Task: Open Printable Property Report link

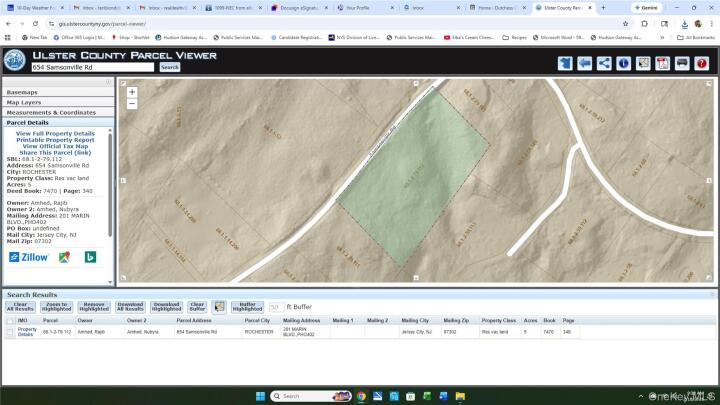Action: [x=56, y=140]
